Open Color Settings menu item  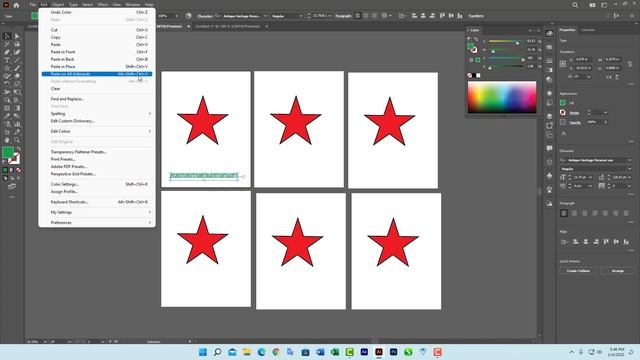click(x=97, y=184)
